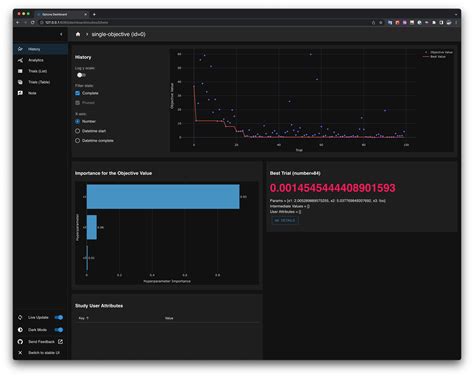The height and width of the screenshot is (377, 474).
Task: Click the Live Update sync icon
Action: (20, 317)
